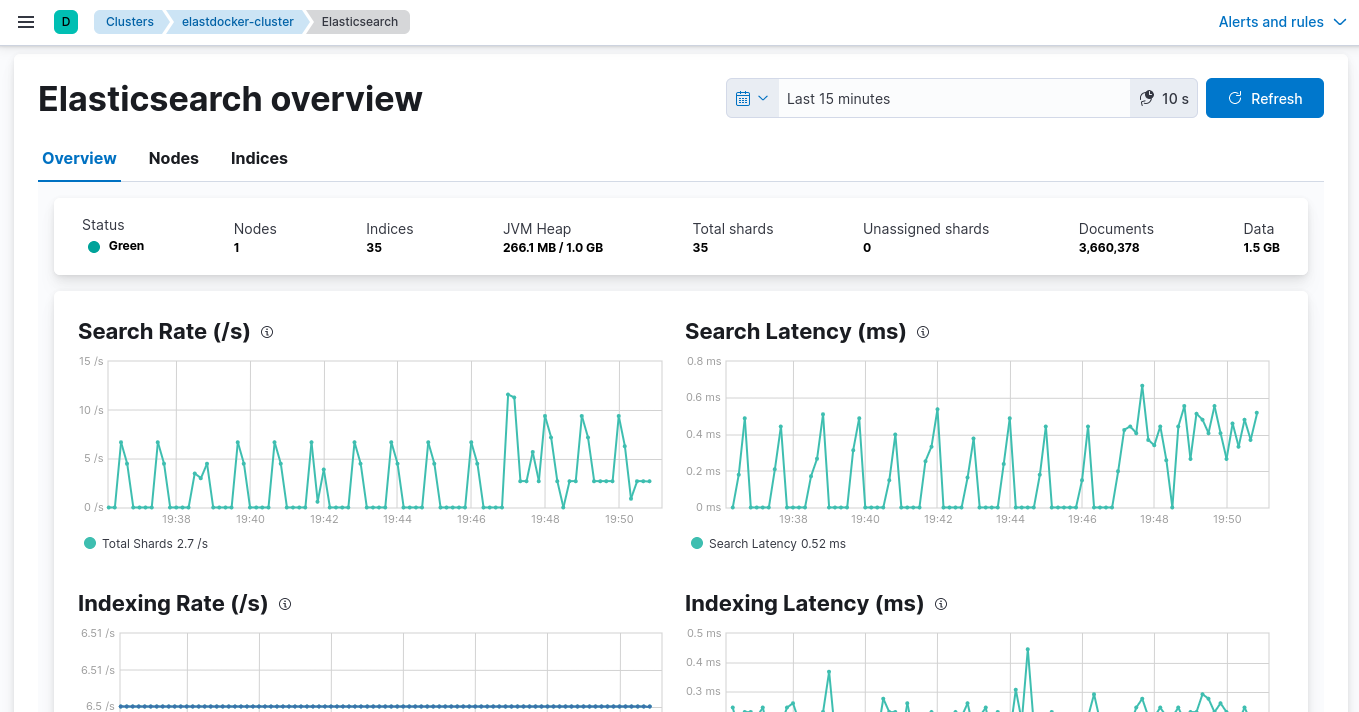Show info for Indexing Rate chart

coord(285,604)
